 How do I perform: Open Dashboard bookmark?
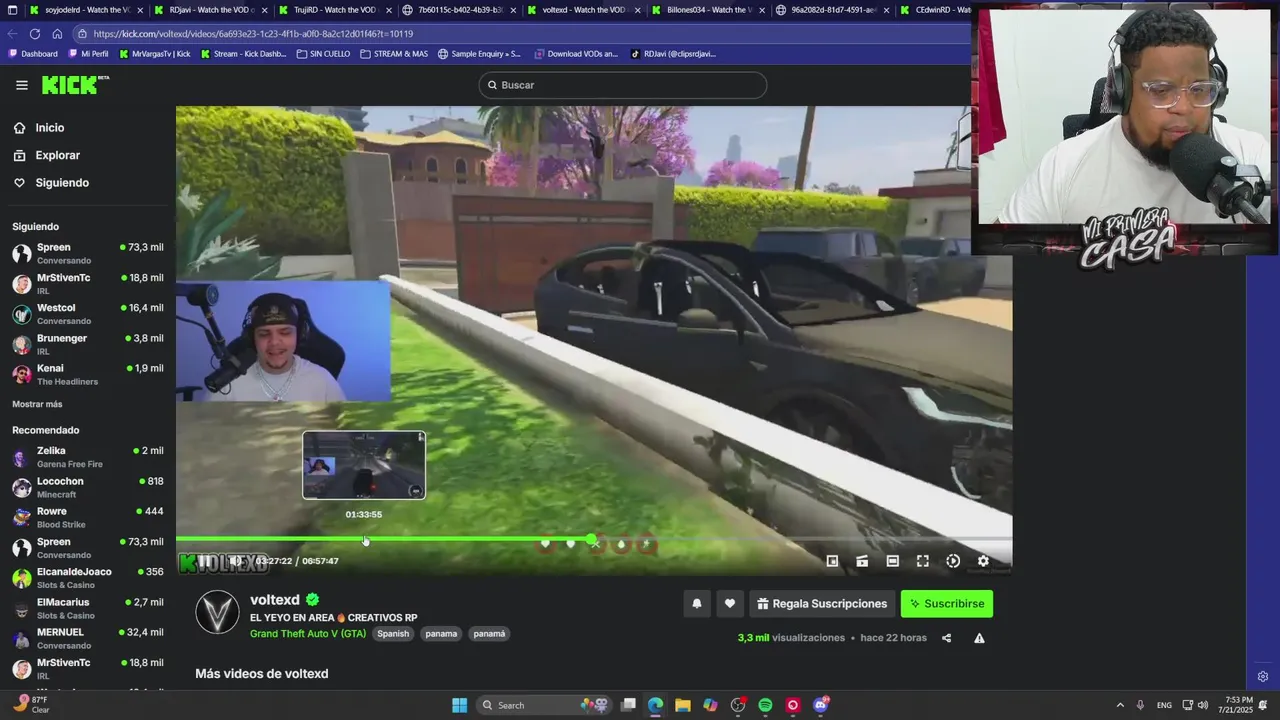[x=33, y=54]
